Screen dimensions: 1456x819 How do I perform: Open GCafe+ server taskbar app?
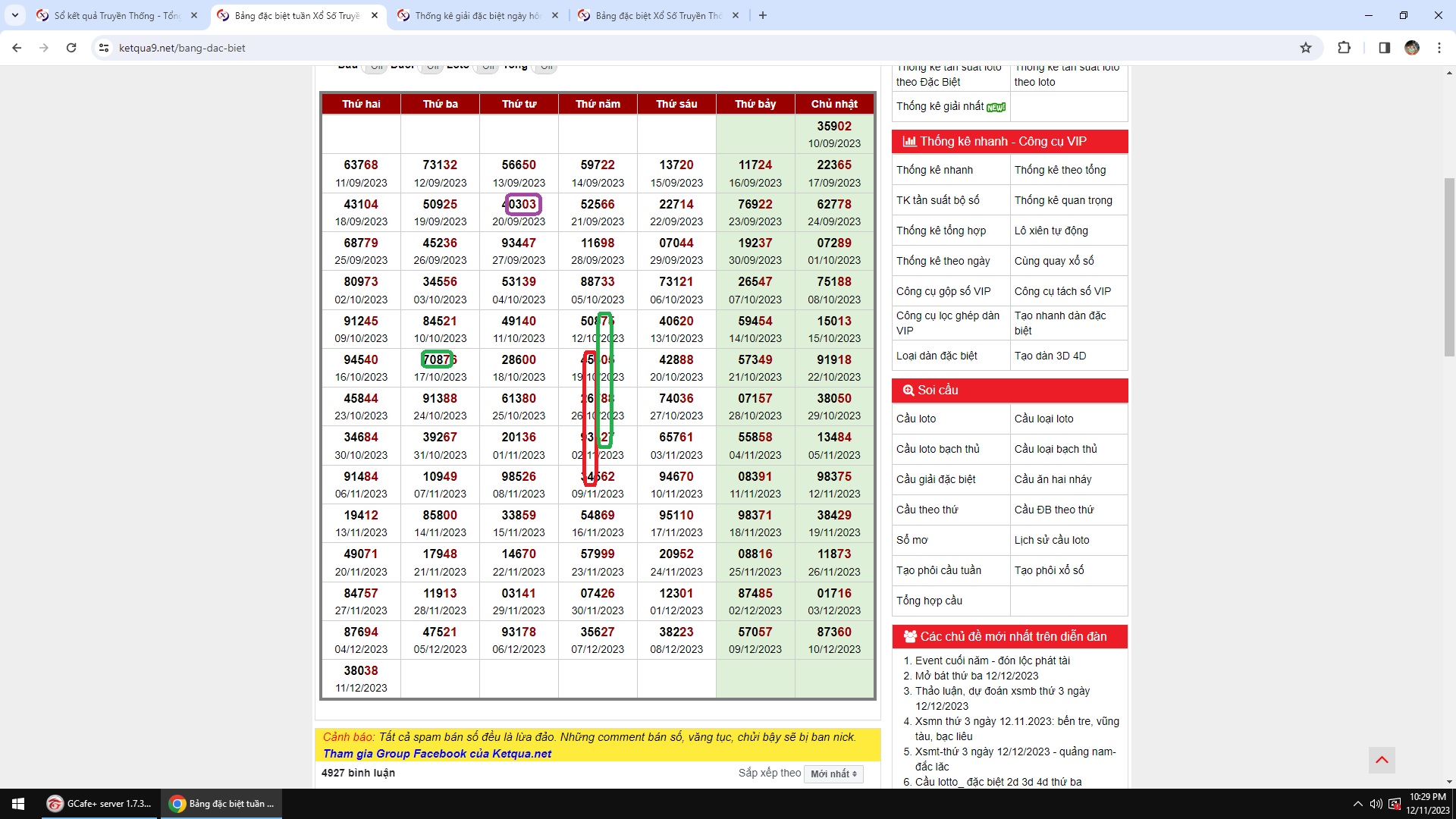[99, 804]
